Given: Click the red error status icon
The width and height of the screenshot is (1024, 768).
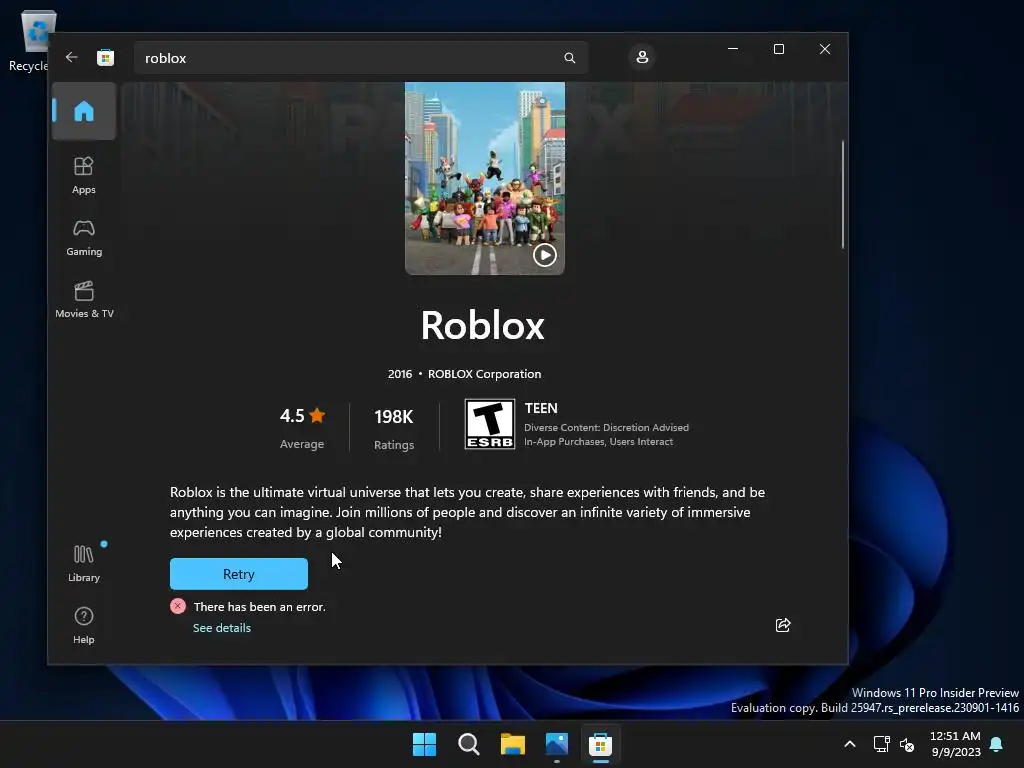Looking at the screenshot, I should (178, 606).
